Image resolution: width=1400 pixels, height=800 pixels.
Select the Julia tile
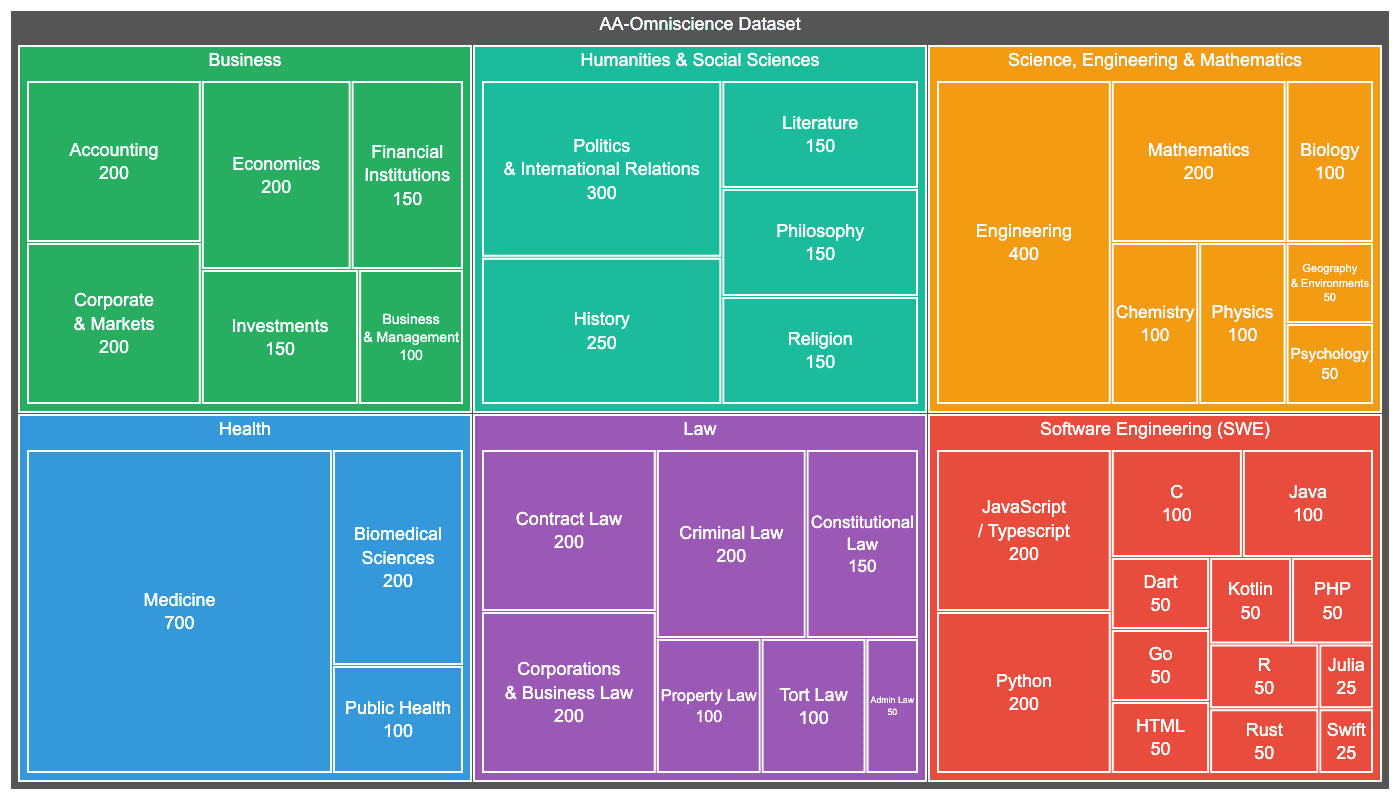1346,676
